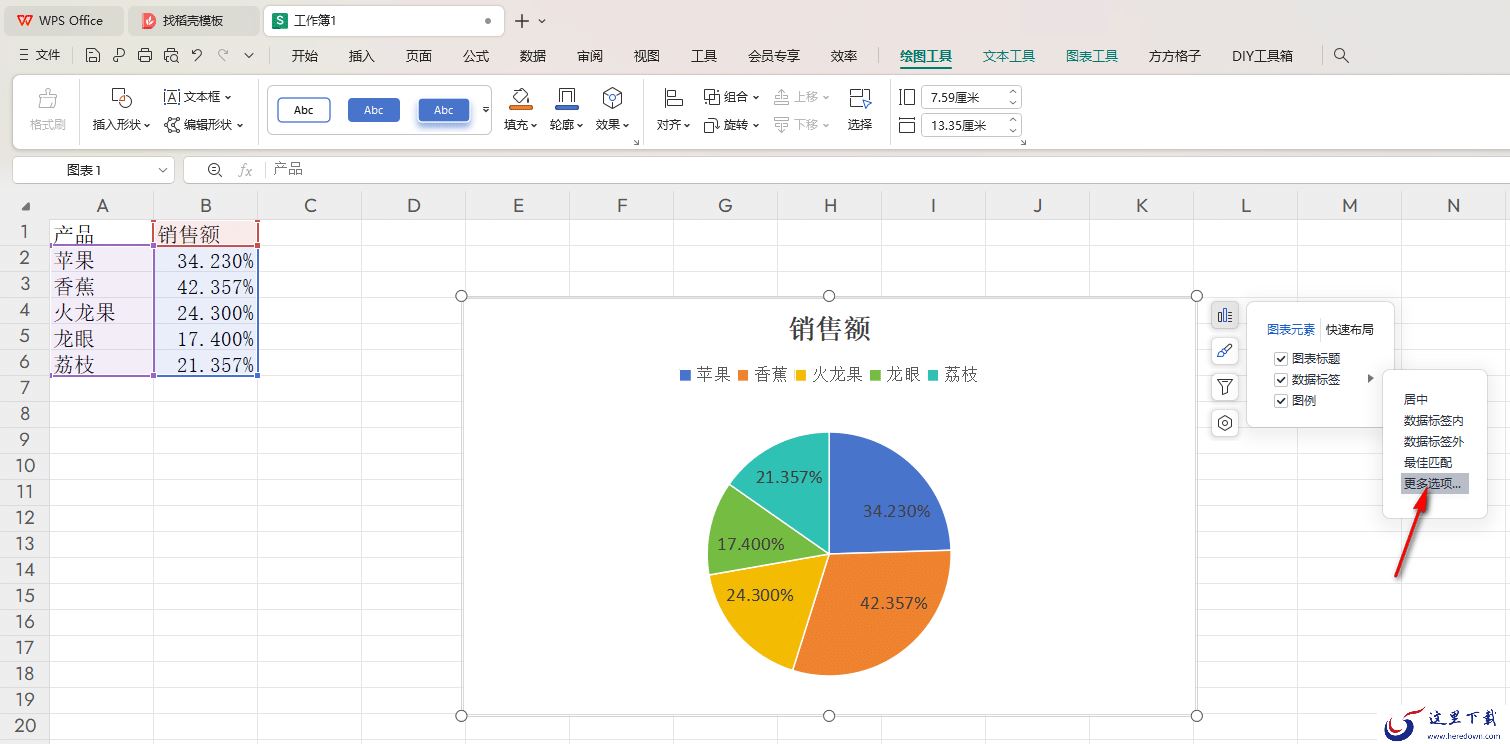The image size is (1510, 744).
Task: Select 最佳匹配 option
Action: pyautogui.click(x=1427, y=462)
